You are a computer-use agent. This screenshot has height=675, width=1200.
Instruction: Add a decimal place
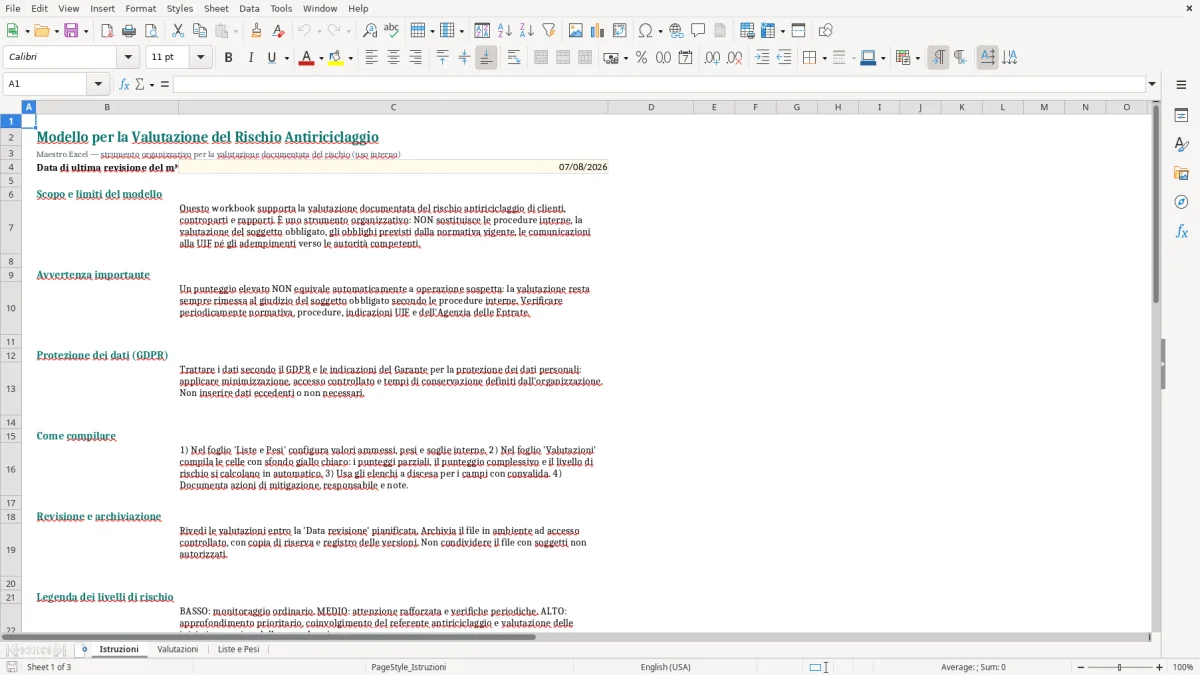coord(712,58)
